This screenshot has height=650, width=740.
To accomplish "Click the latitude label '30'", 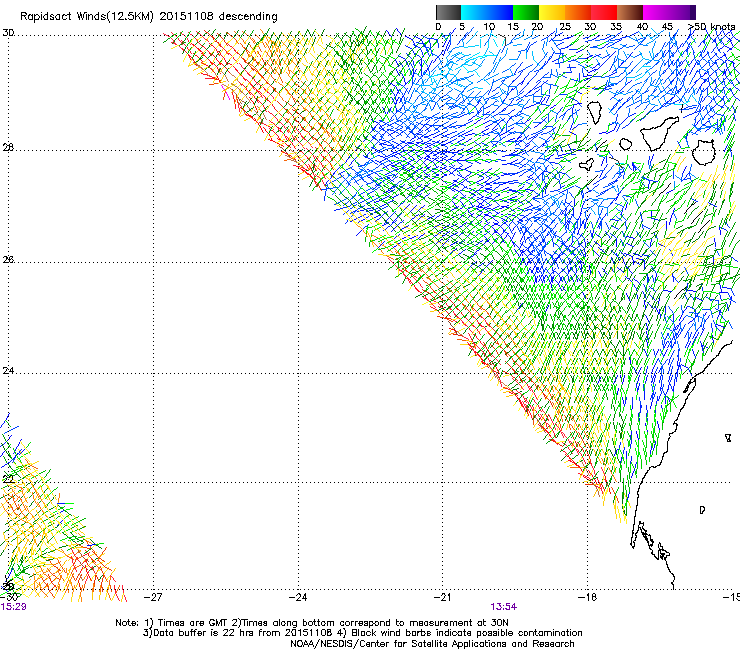I will pos(8,33).
